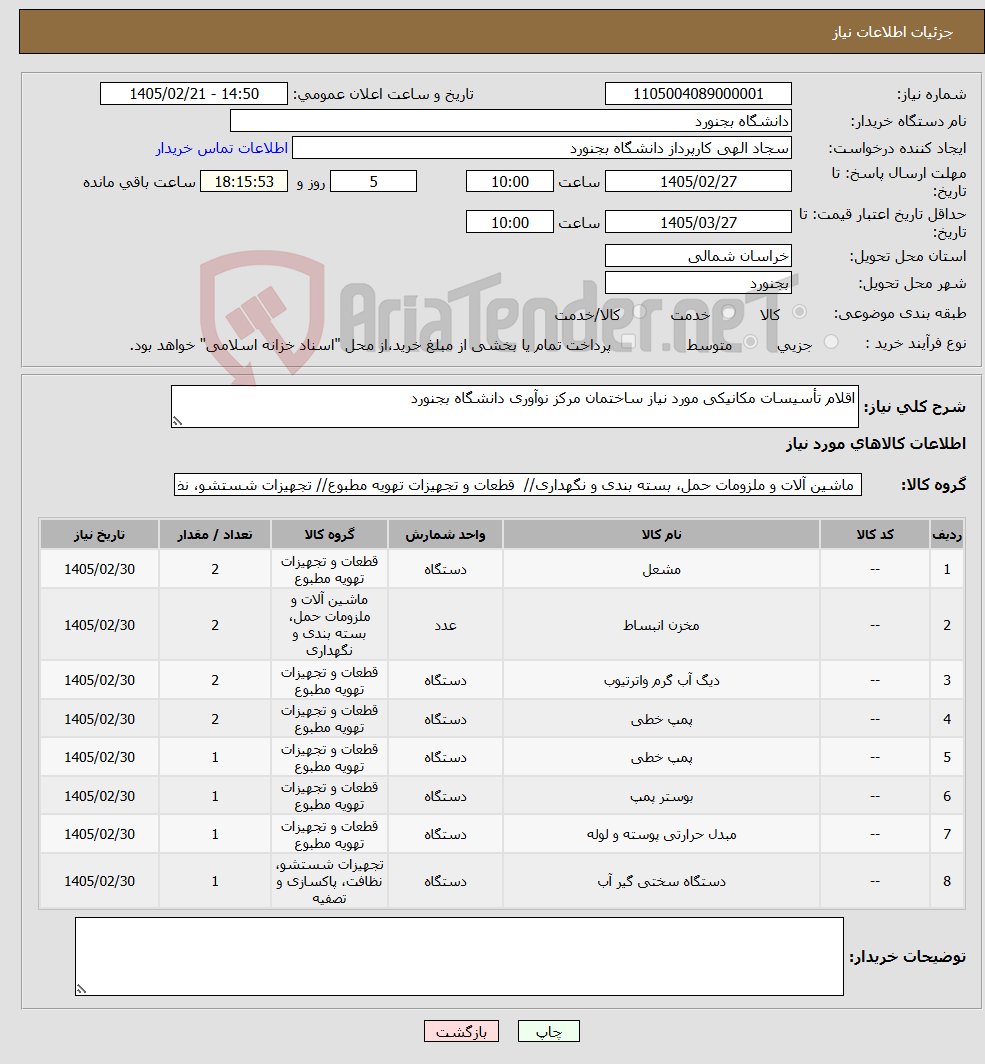The height and width of the screenshot is (1064, 985).
Task: Click the item name مخزن انبساط
Action: [x=661, y=625]
